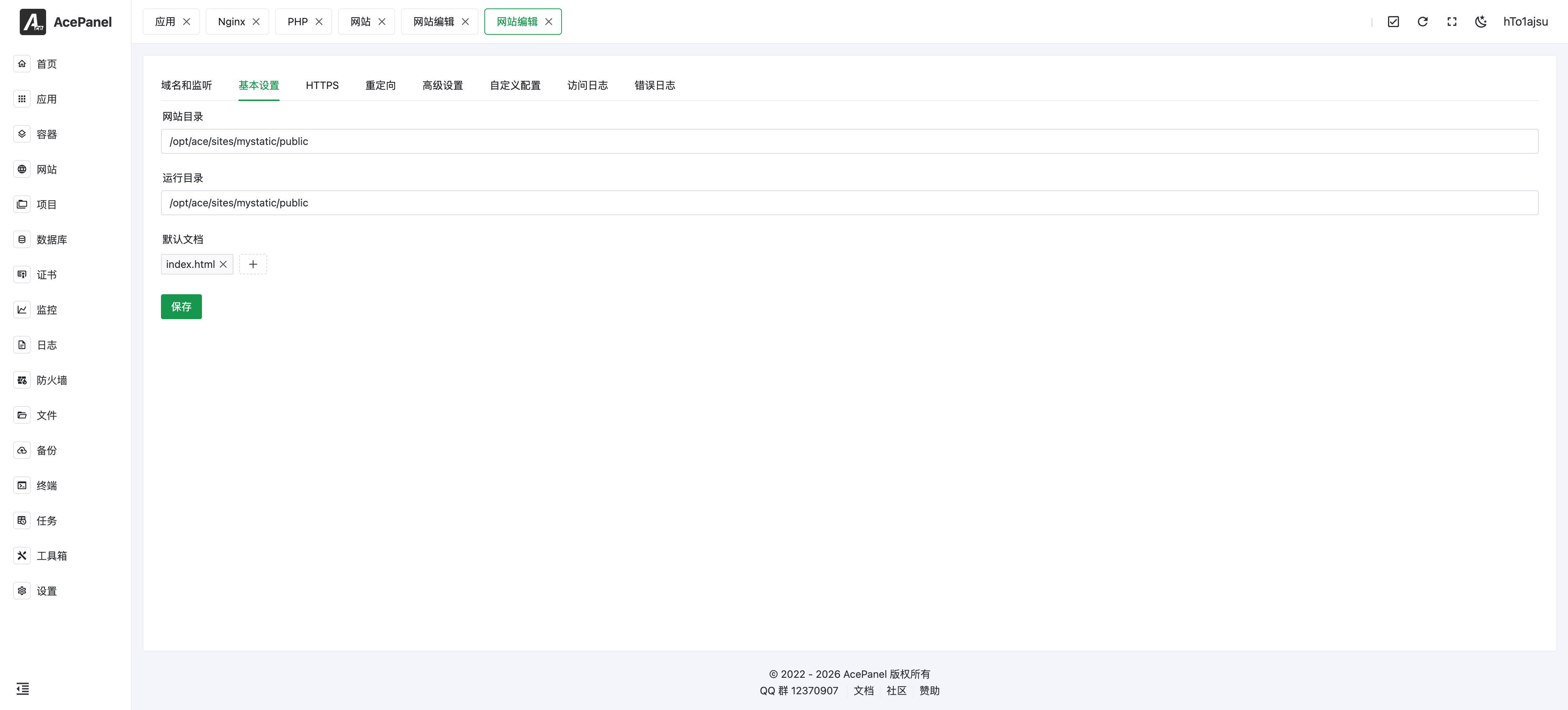The height and width of the screenshot is (710, 1568).
Task: Close the Nginx page tab
Action: (256, 22)
